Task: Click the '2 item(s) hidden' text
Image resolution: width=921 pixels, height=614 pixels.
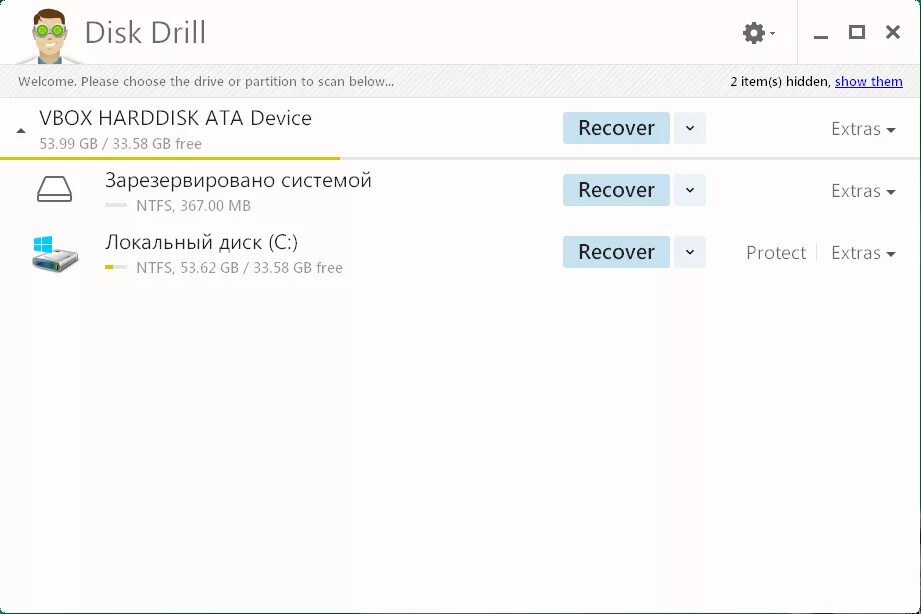Action: point(780,82)
